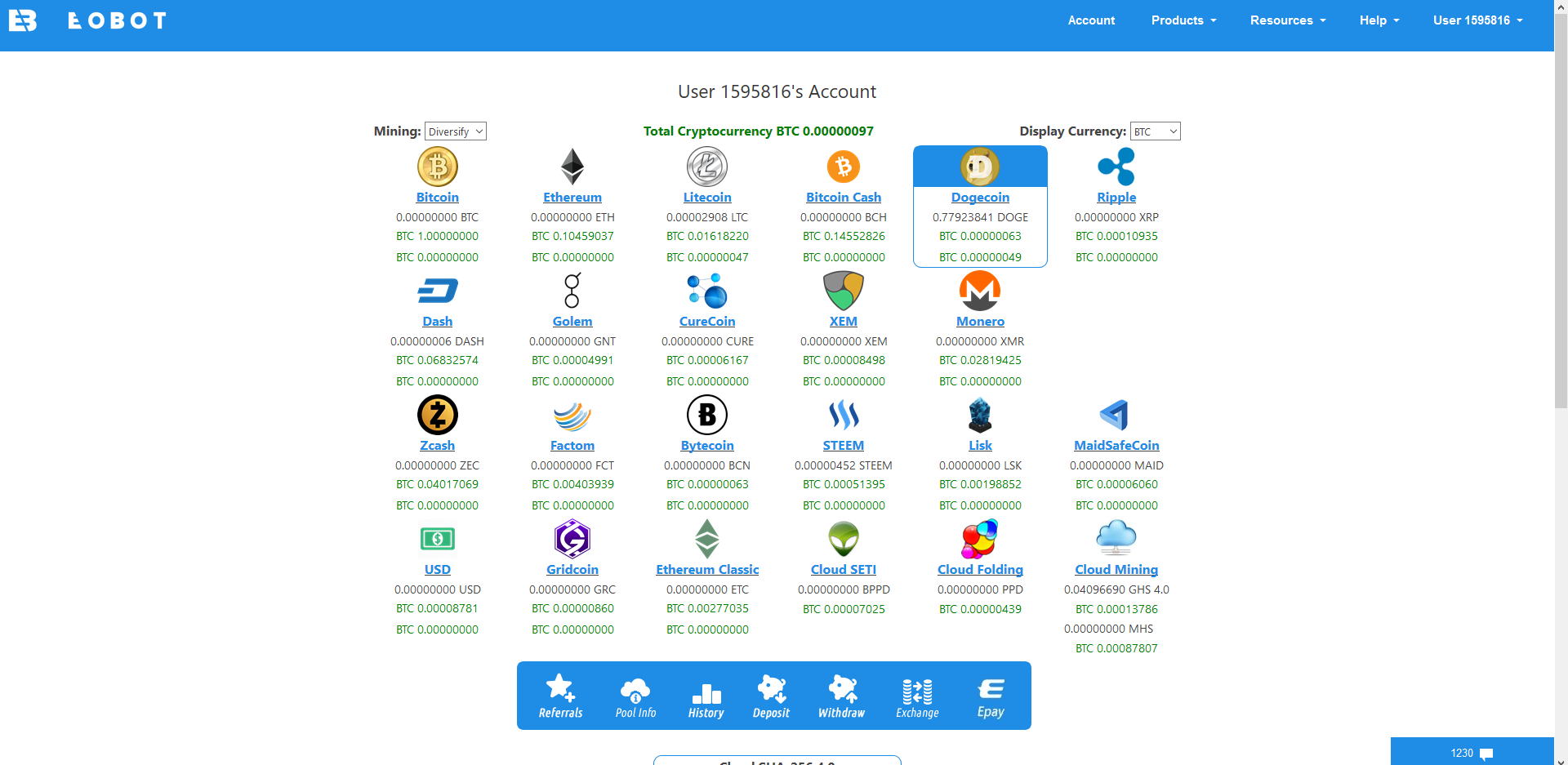Image resolution: width=1568 pixels, height=765 pixels.
Task: Click the Gridcoin link
Action: (x=572, y=570)
